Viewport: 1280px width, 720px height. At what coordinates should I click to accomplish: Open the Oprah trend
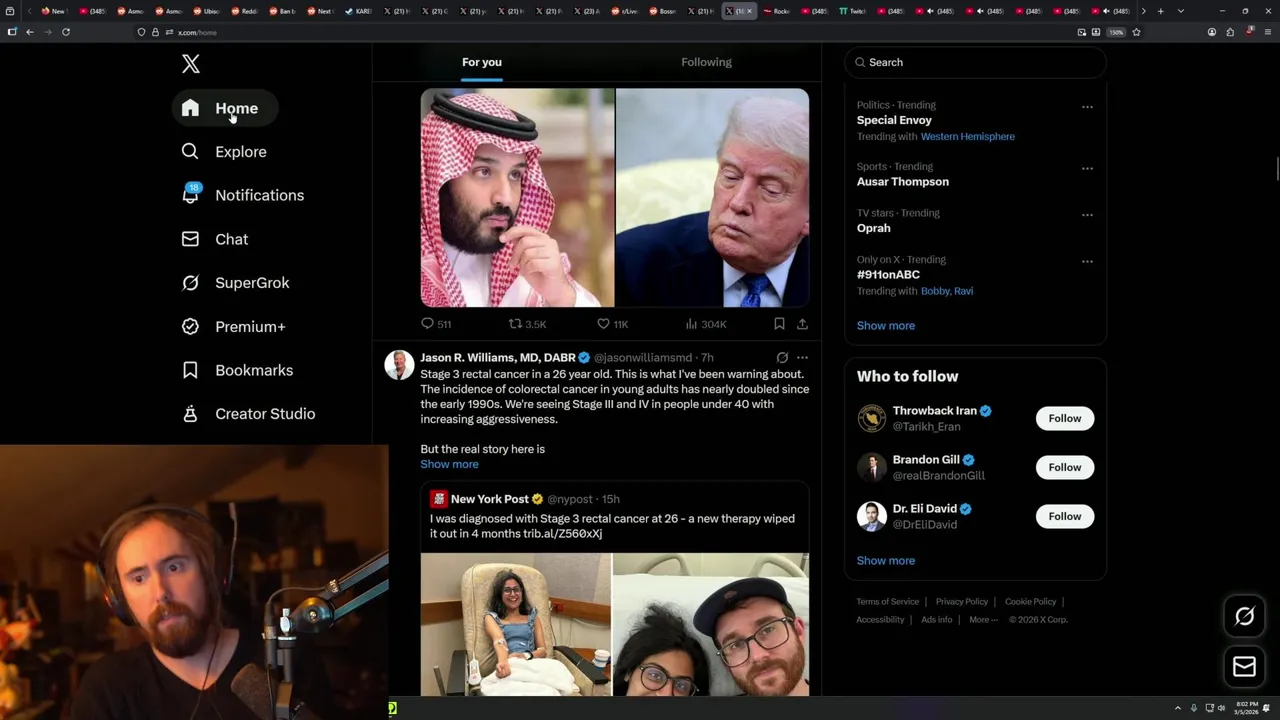tap(873, 228)
